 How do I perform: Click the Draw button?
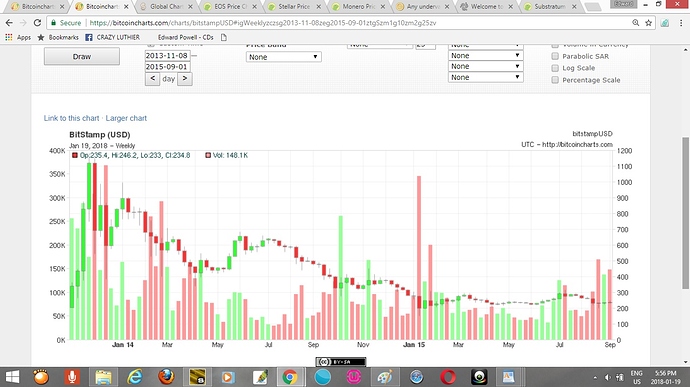pyautogui.click(x=82, y=56)
